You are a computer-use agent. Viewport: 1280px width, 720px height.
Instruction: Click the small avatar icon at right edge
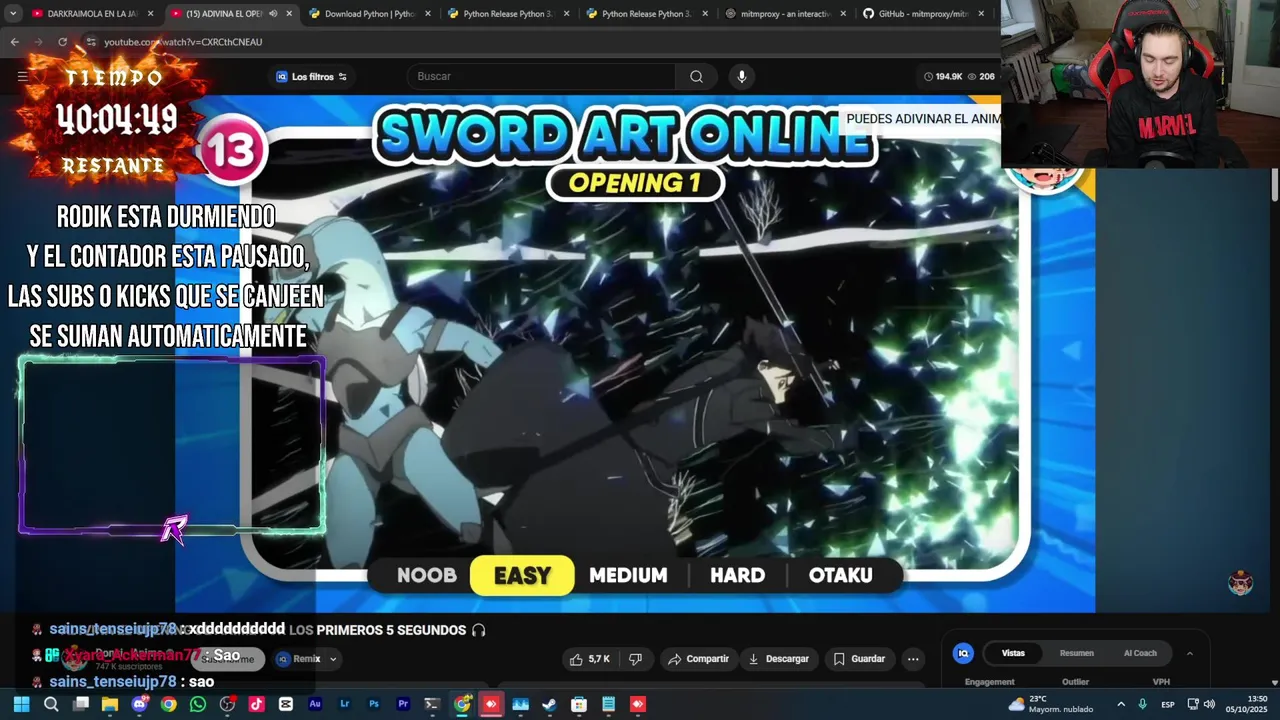pos(1240,583)
